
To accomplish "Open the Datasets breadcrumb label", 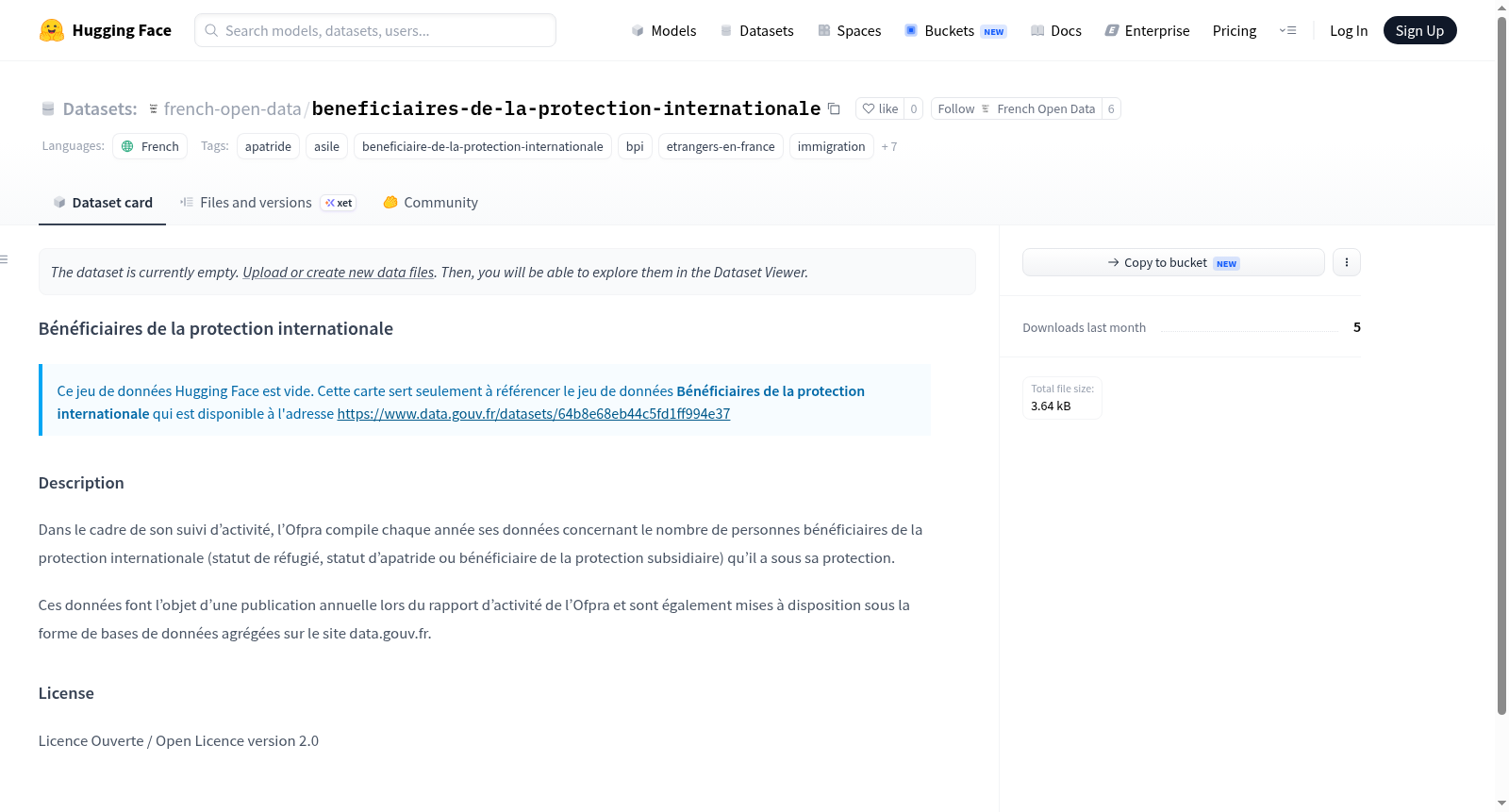I will [x=100, y=109].
